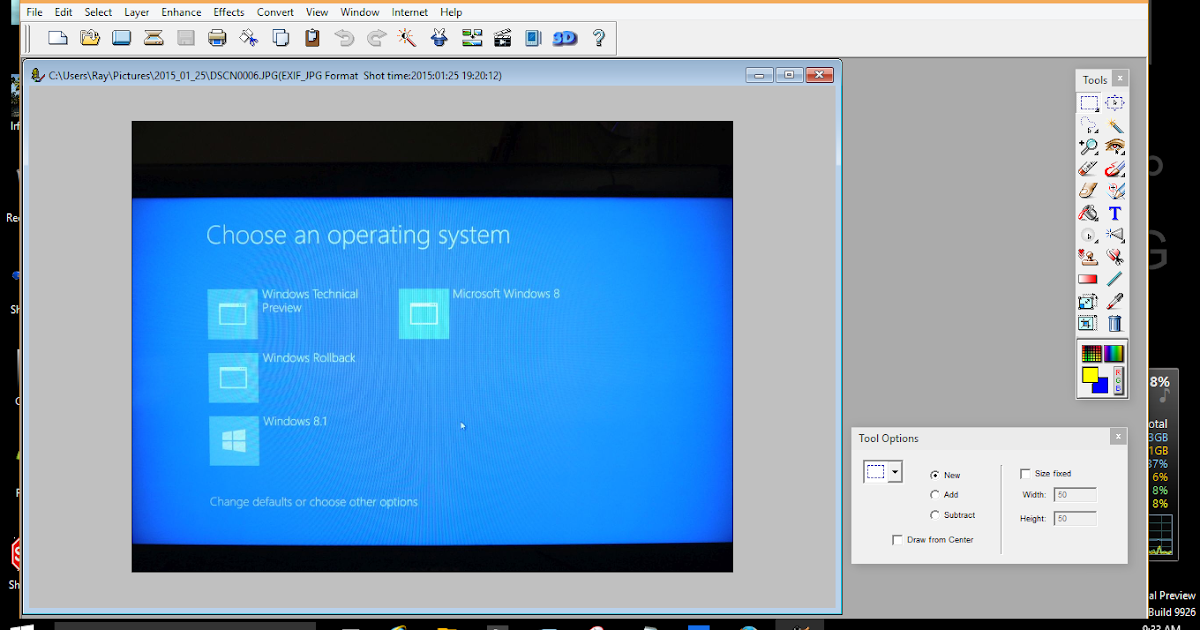
Task: Open the Enhance menu
Action: [x=181, y=12]
